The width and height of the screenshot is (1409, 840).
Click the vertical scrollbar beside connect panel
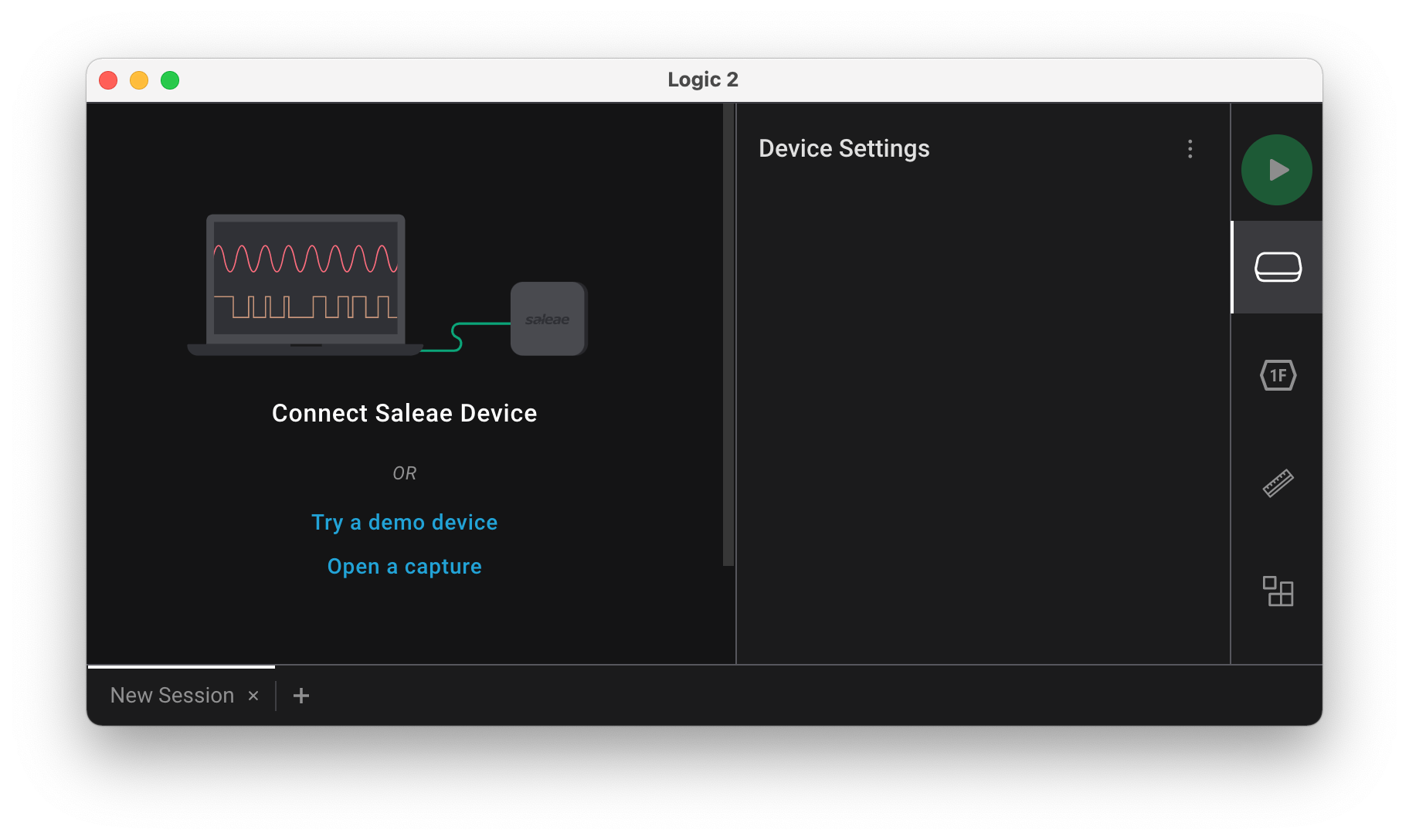[x=728, y=335]
